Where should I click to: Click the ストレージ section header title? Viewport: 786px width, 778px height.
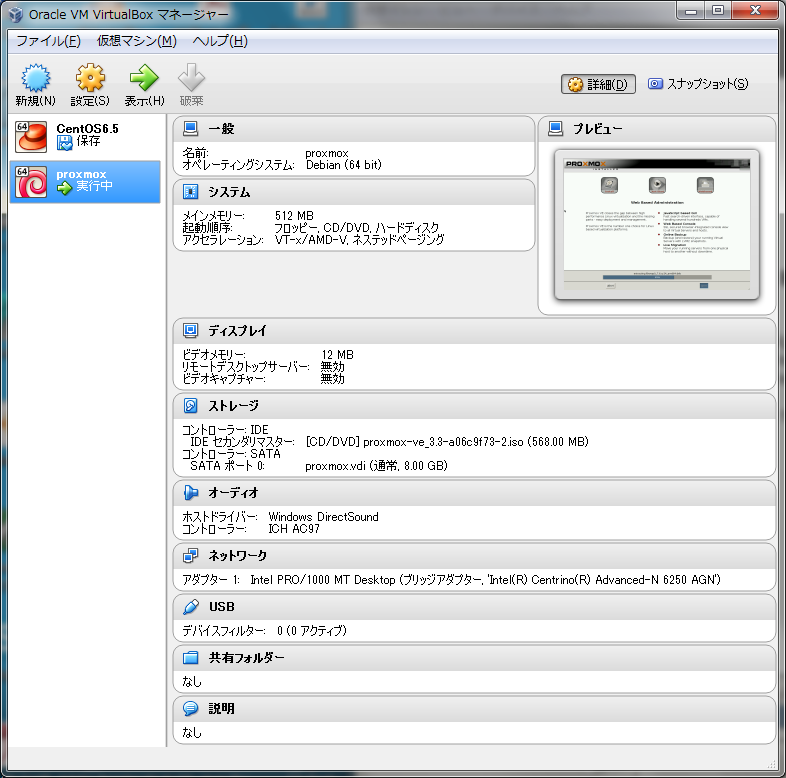coord(233,406)
